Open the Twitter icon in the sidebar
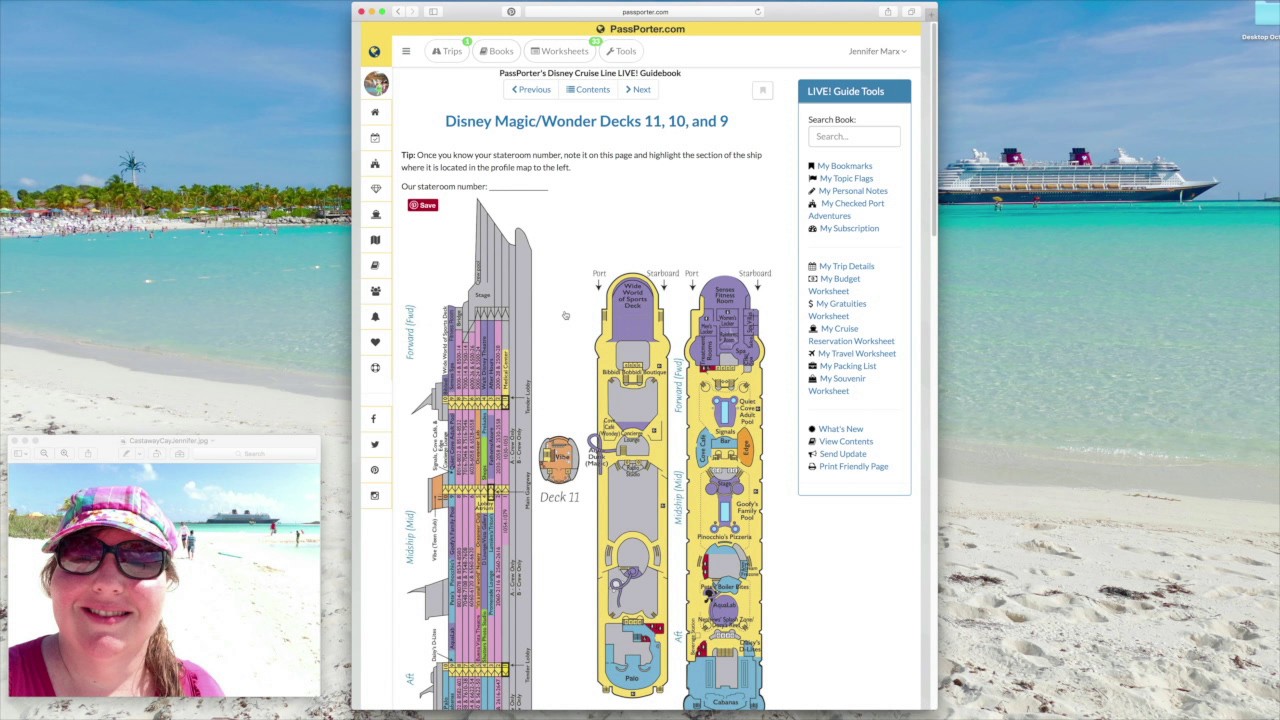Screen dimensions: 1280x720 375,444
